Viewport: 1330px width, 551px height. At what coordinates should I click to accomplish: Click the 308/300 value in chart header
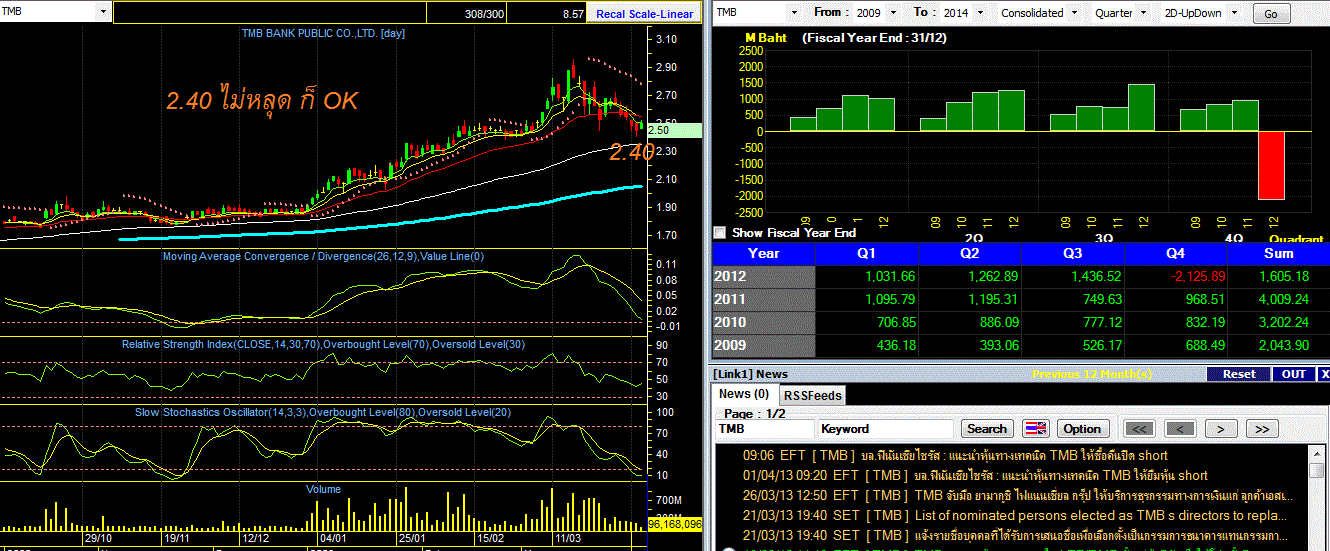485,14
